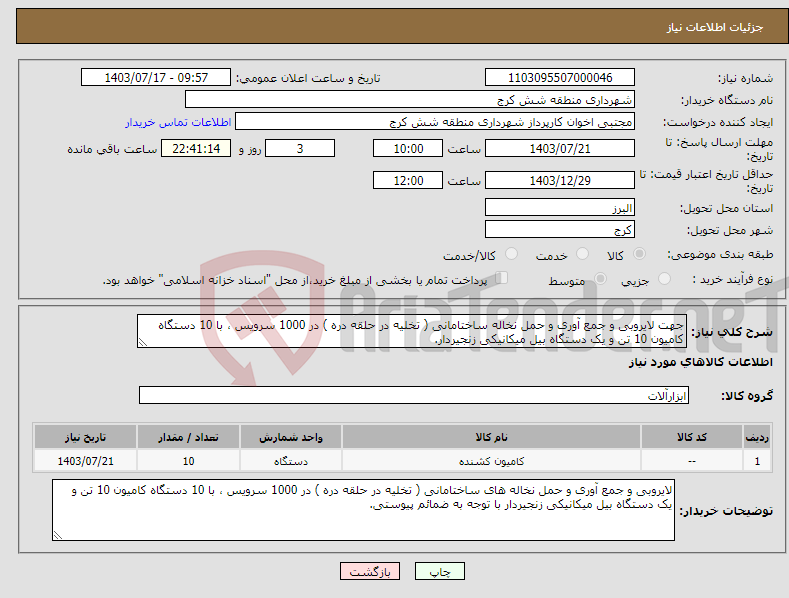789x598 pixels.
Task: Click the description textarea resize handle
Action: pos(143,342)
